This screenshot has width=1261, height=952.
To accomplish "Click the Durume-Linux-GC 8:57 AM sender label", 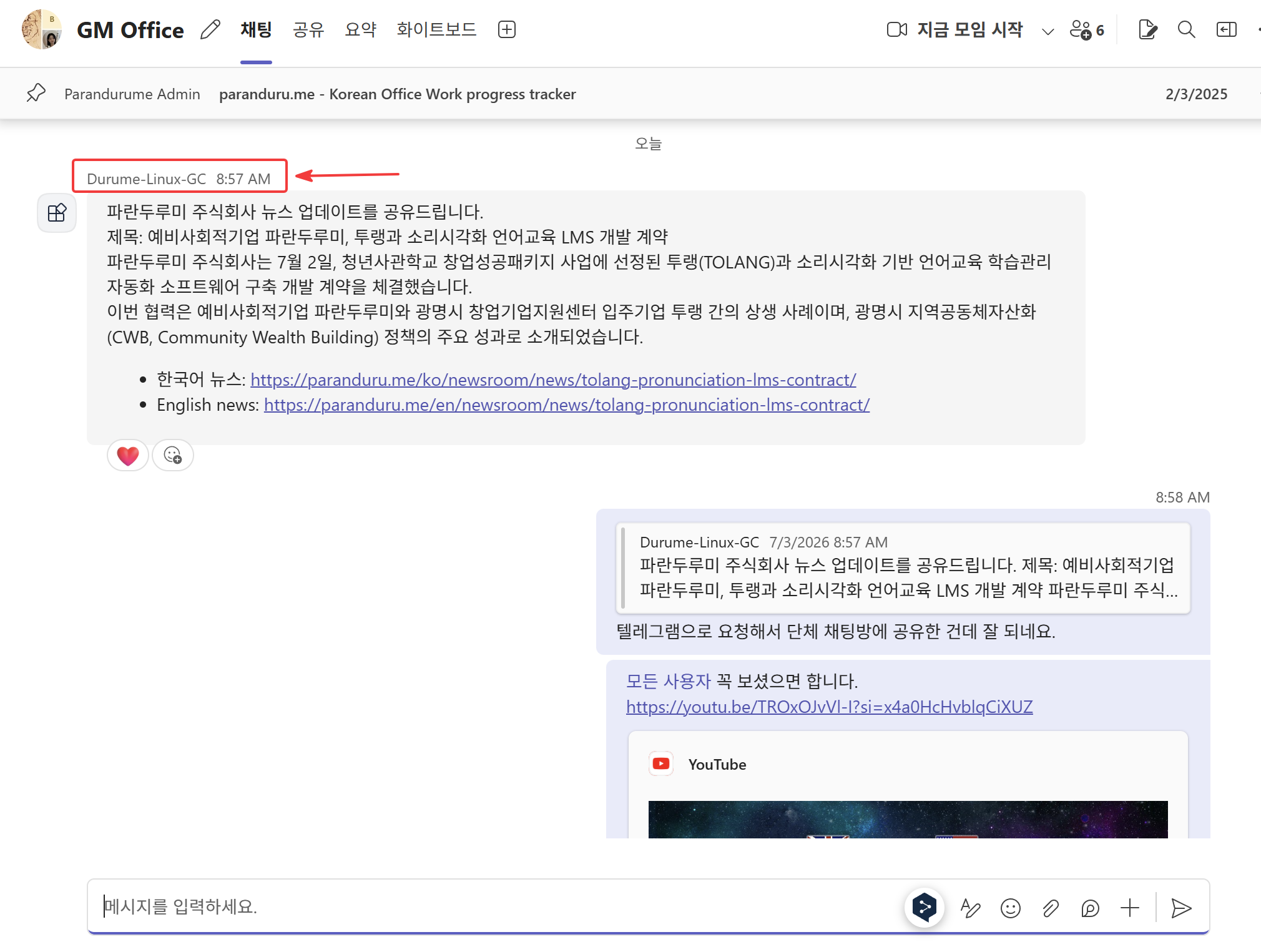I will tap(179, 179).
